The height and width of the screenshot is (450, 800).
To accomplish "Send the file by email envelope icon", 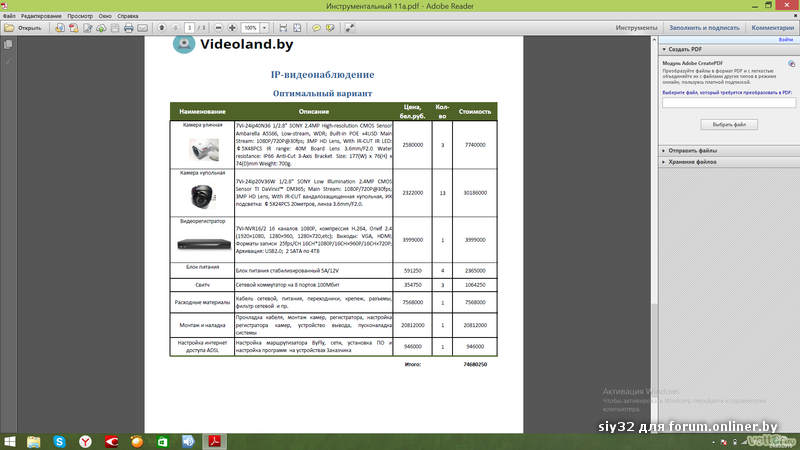I will 142,28.
